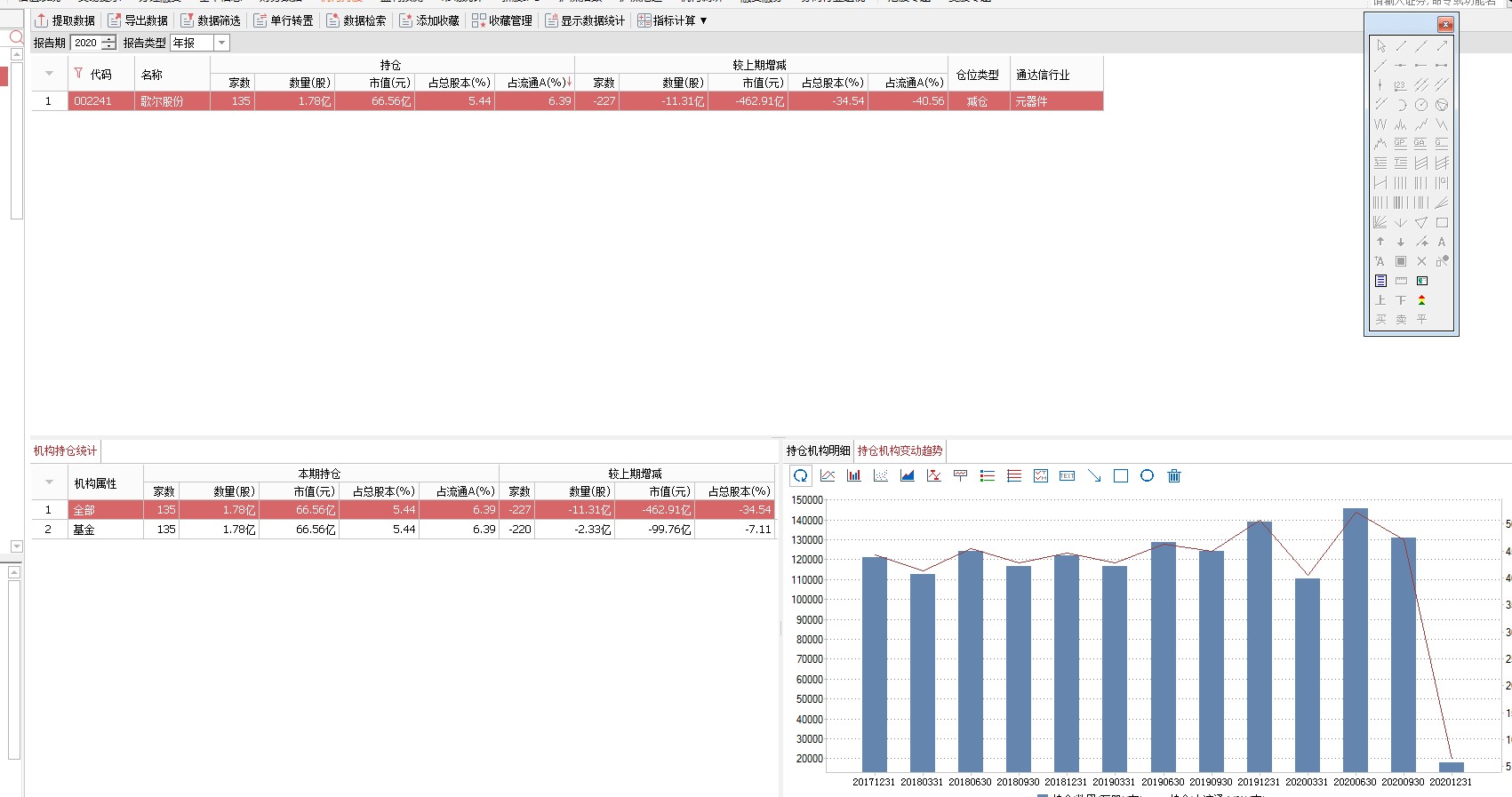Switch to the 持仓机构明细 tab
Image resolution: width=1512 pixels, height=797 pixels.
818,450
